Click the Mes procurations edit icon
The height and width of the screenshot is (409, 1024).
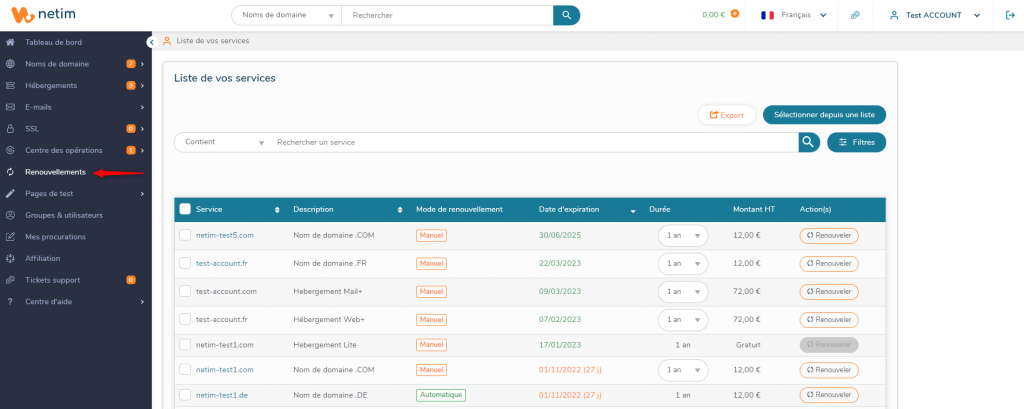coord(10,237)
